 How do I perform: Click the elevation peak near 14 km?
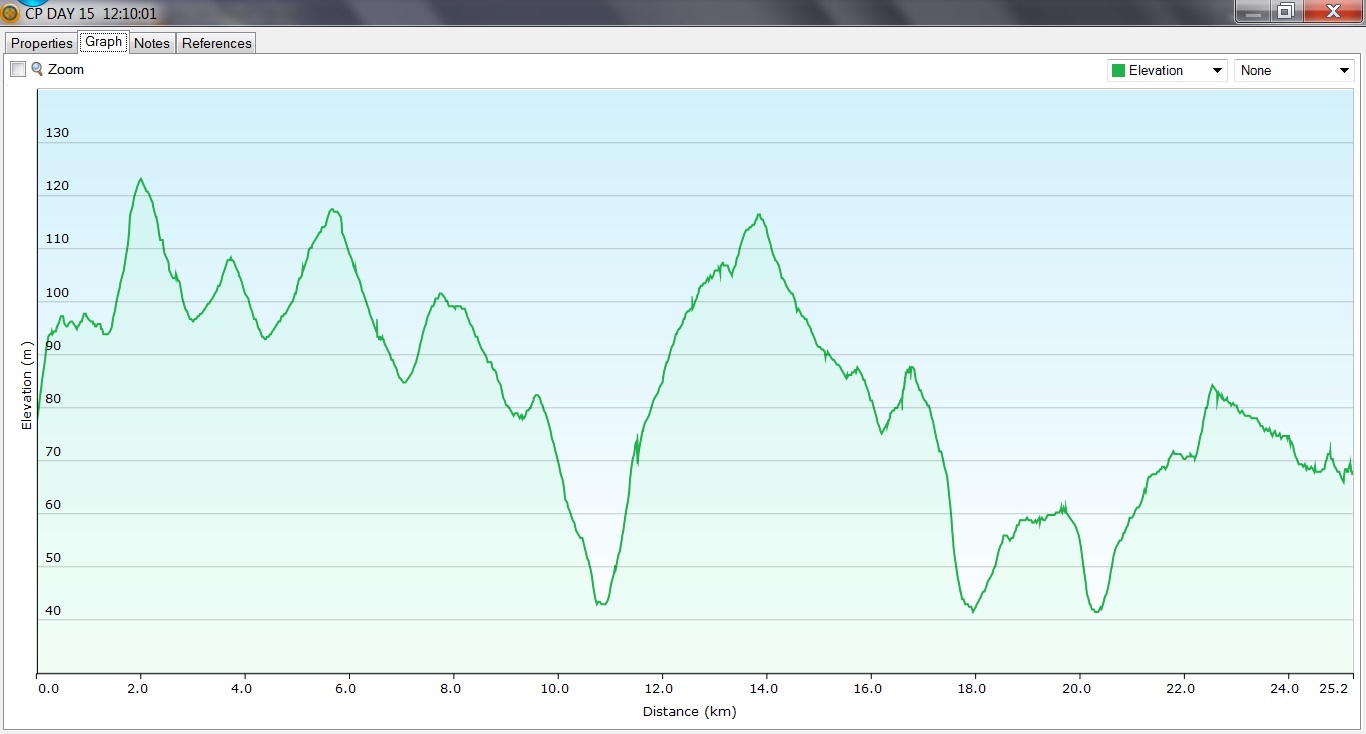click(760, 214)
